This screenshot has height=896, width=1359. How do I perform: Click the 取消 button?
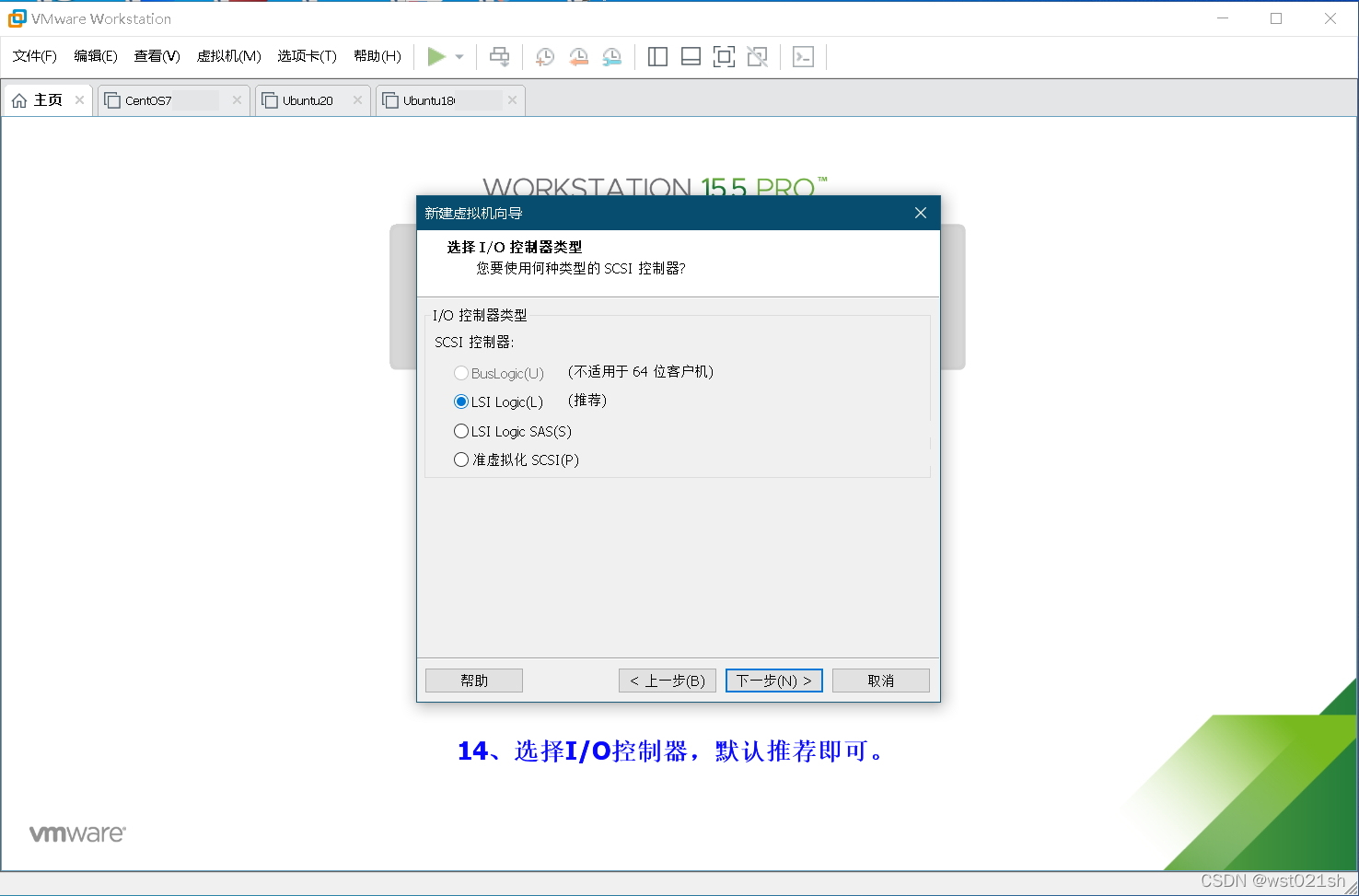point(881,681)
